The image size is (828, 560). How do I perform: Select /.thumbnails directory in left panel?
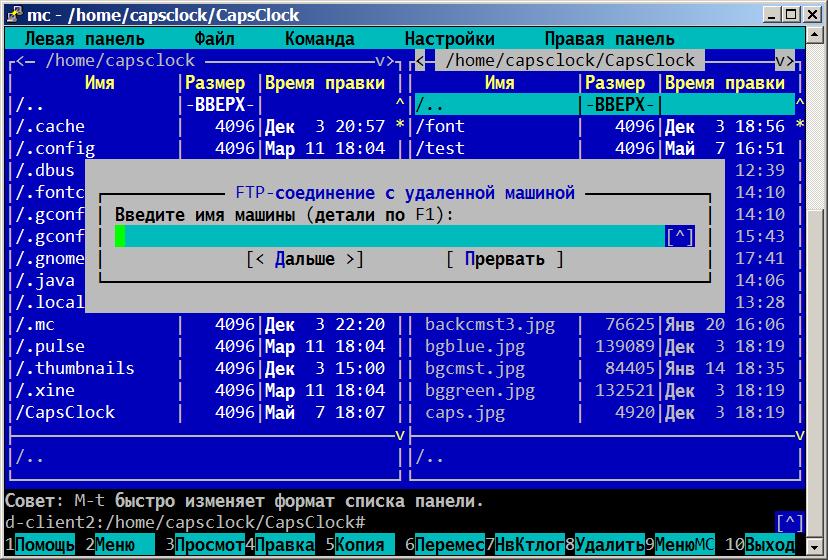[205, 368]
